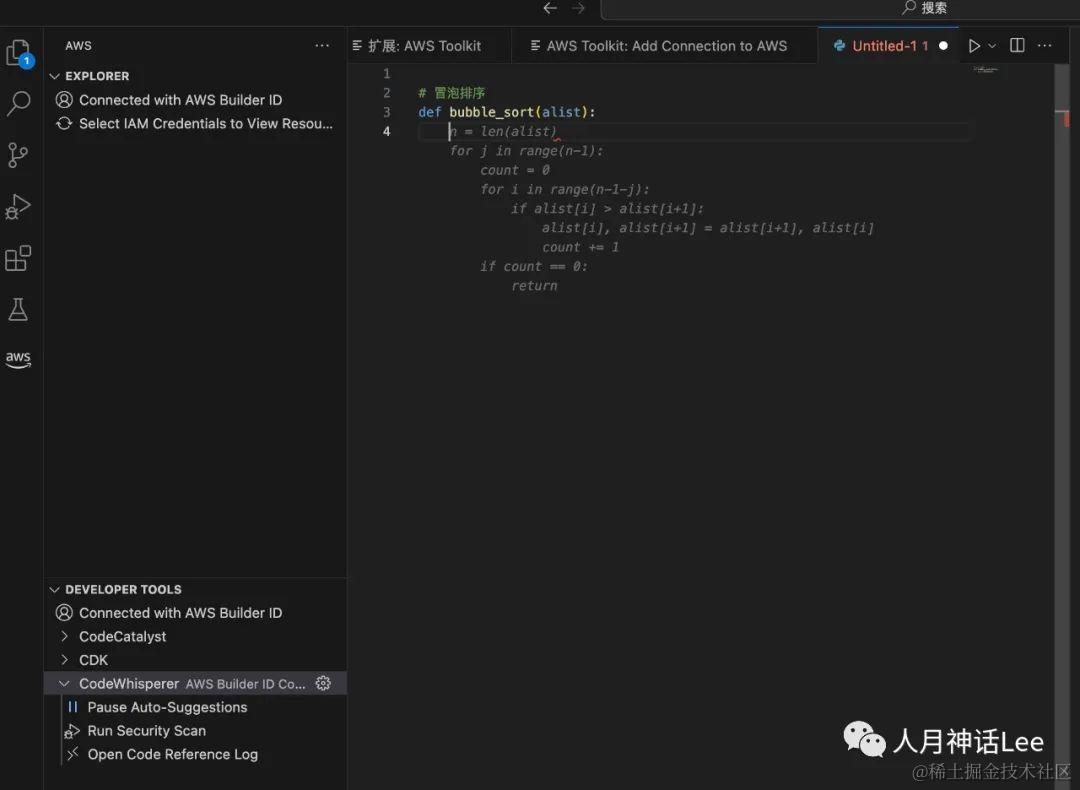The image size is (1080, 790).
Task: Click line number 4 in gutter
Action: [386, 131]
